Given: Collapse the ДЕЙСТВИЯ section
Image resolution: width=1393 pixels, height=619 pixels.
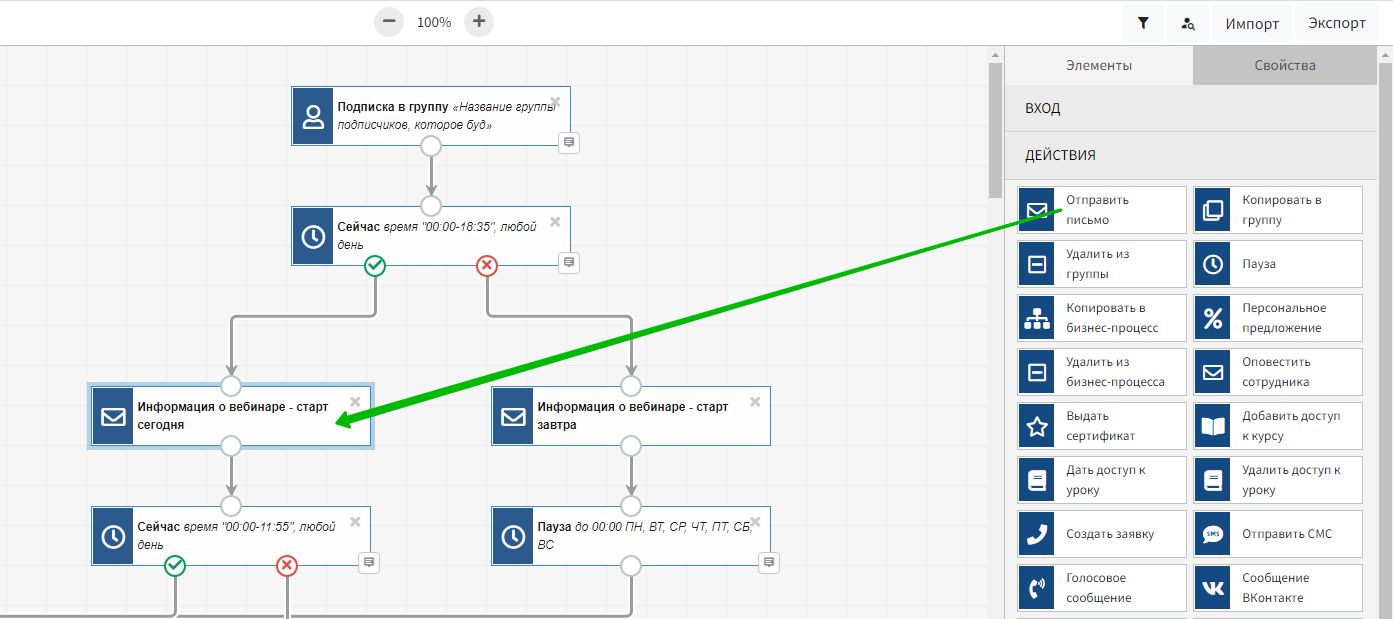Looking at the screenshot, I should 1190,155.
